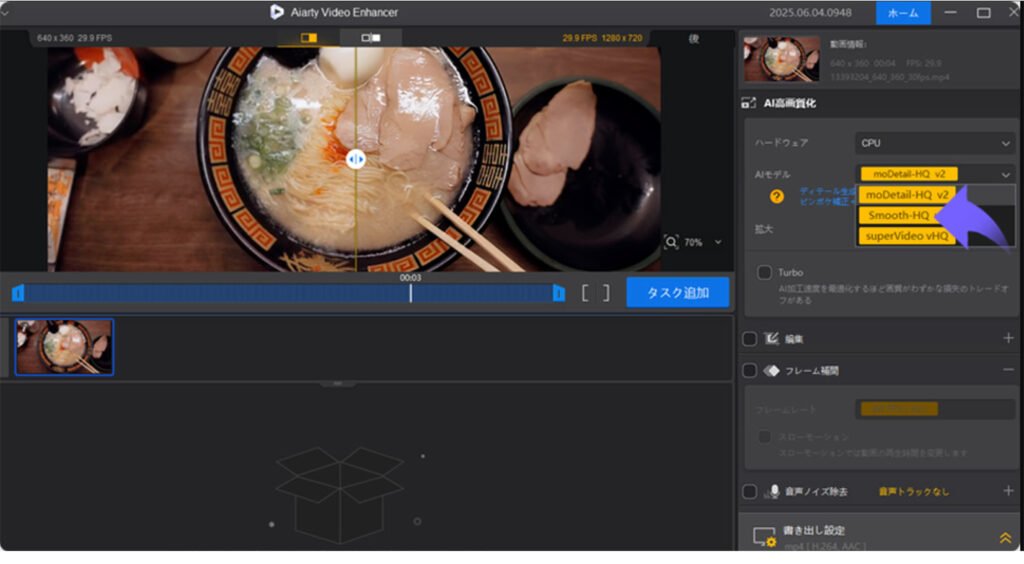The height and width of the screenshot is (564, 1024).
Task: Expand the 音声ノイズ除去 section with the plus
Action: pyautogui.click(x=1008, y=491)
